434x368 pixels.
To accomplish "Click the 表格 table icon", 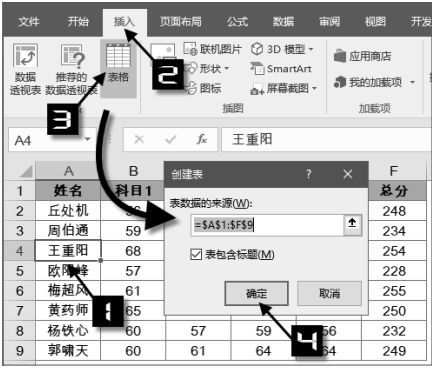I will [x=118, y=68].
